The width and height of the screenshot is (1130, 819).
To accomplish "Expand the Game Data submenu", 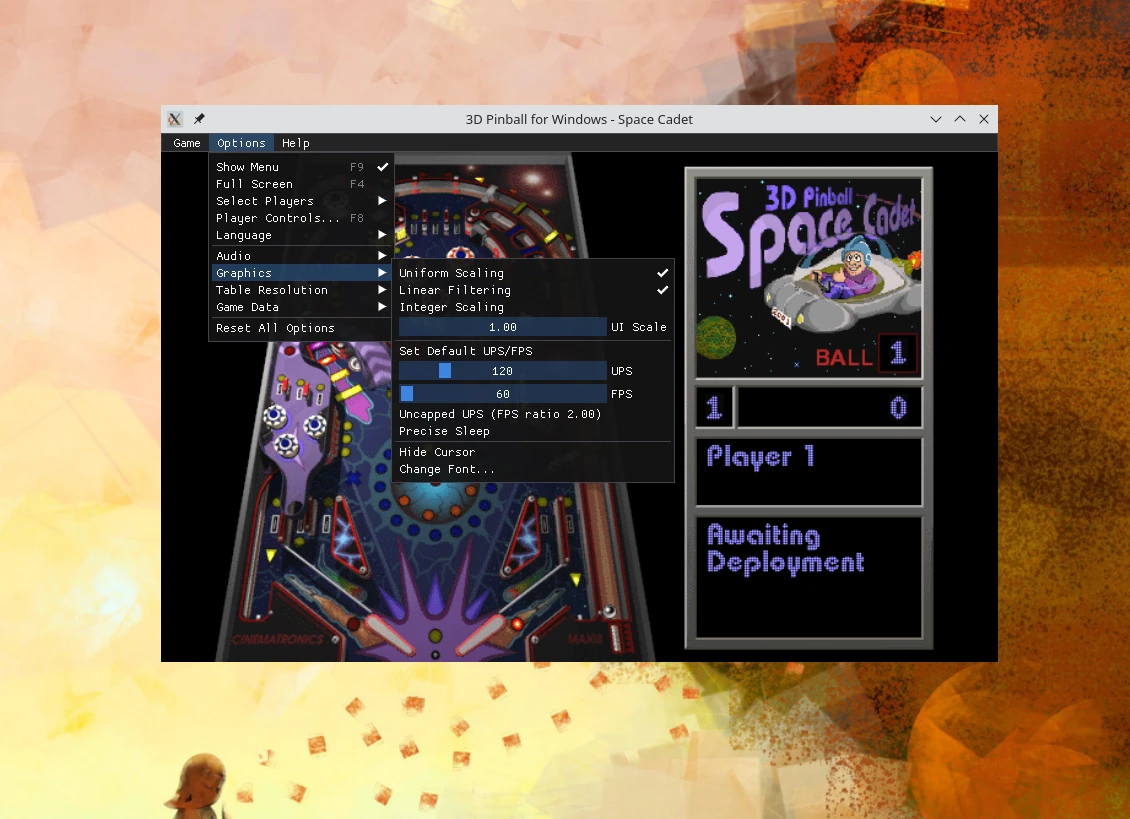I will pyautogui.click(x=301, y=307).
